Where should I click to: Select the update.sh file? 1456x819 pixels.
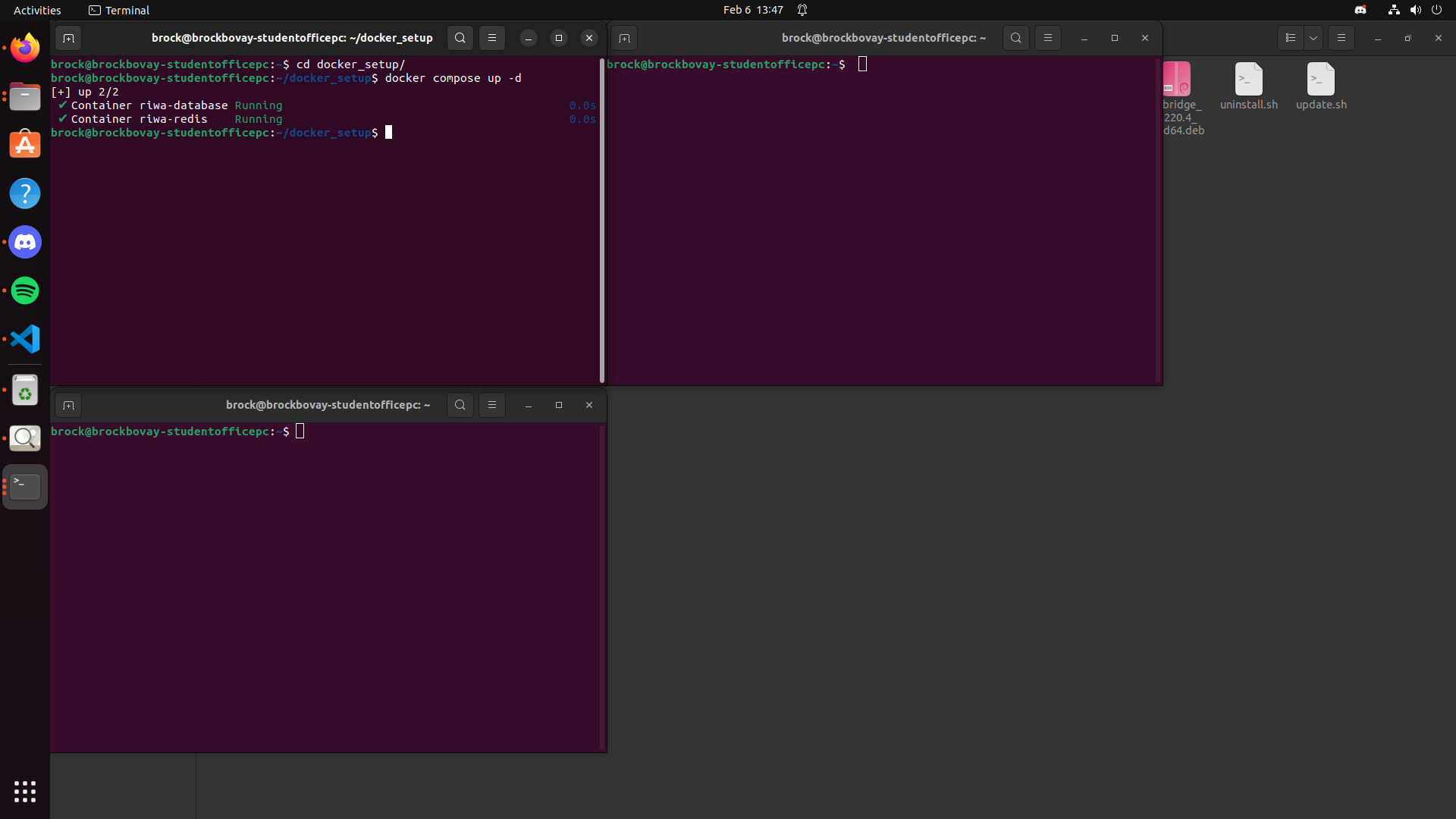point(1321,86)
